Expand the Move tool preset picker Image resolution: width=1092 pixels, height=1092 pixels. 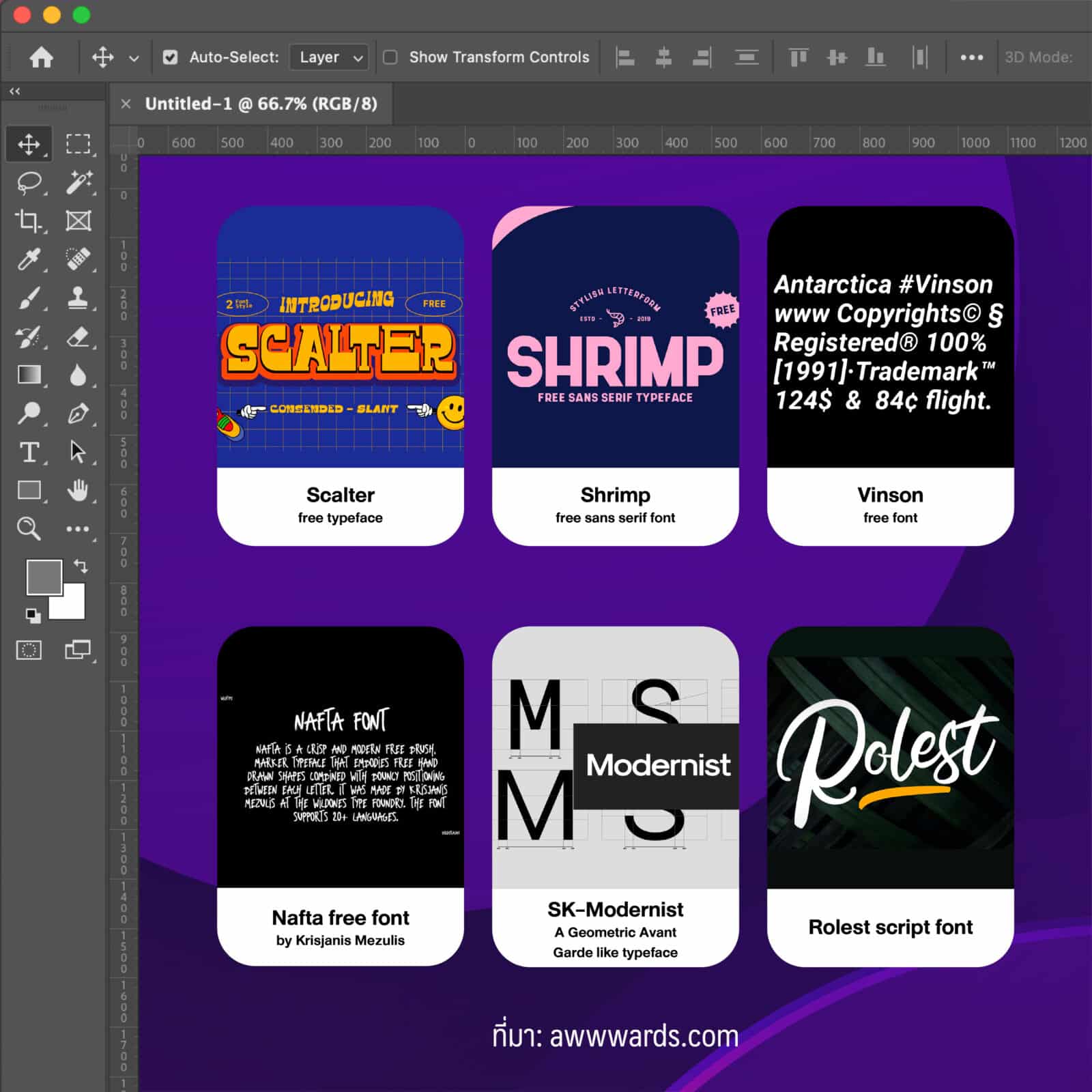pyautogui.click(x=134, y=58)
